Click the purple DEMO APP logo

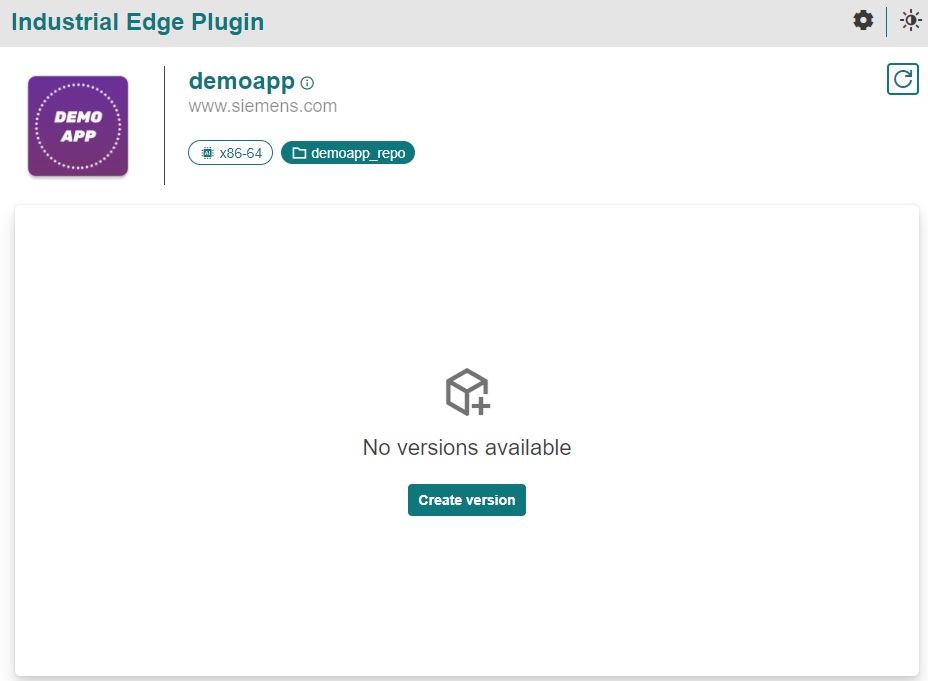(x=78, y=126)
